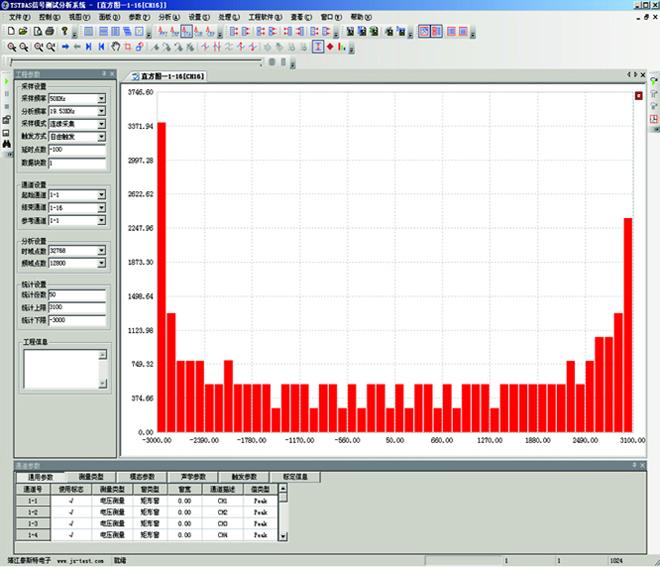Toggle the 使用标志 checkmark for channel 1-2
The width and height of the screenshot is (660, 567).
pos(70,512)
